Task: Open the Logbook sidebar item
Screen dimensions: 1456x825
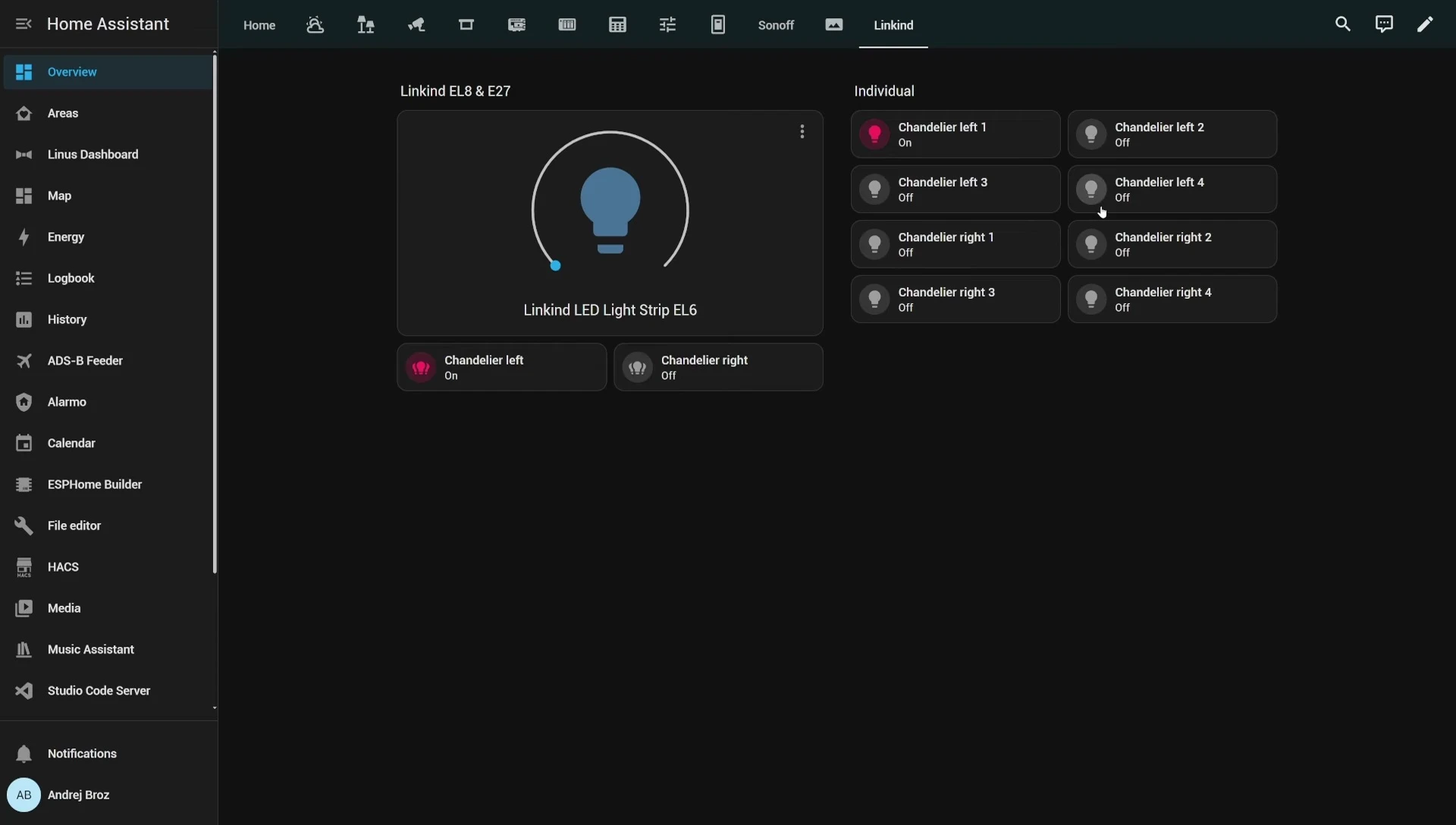Action: [x=108, y=278]
